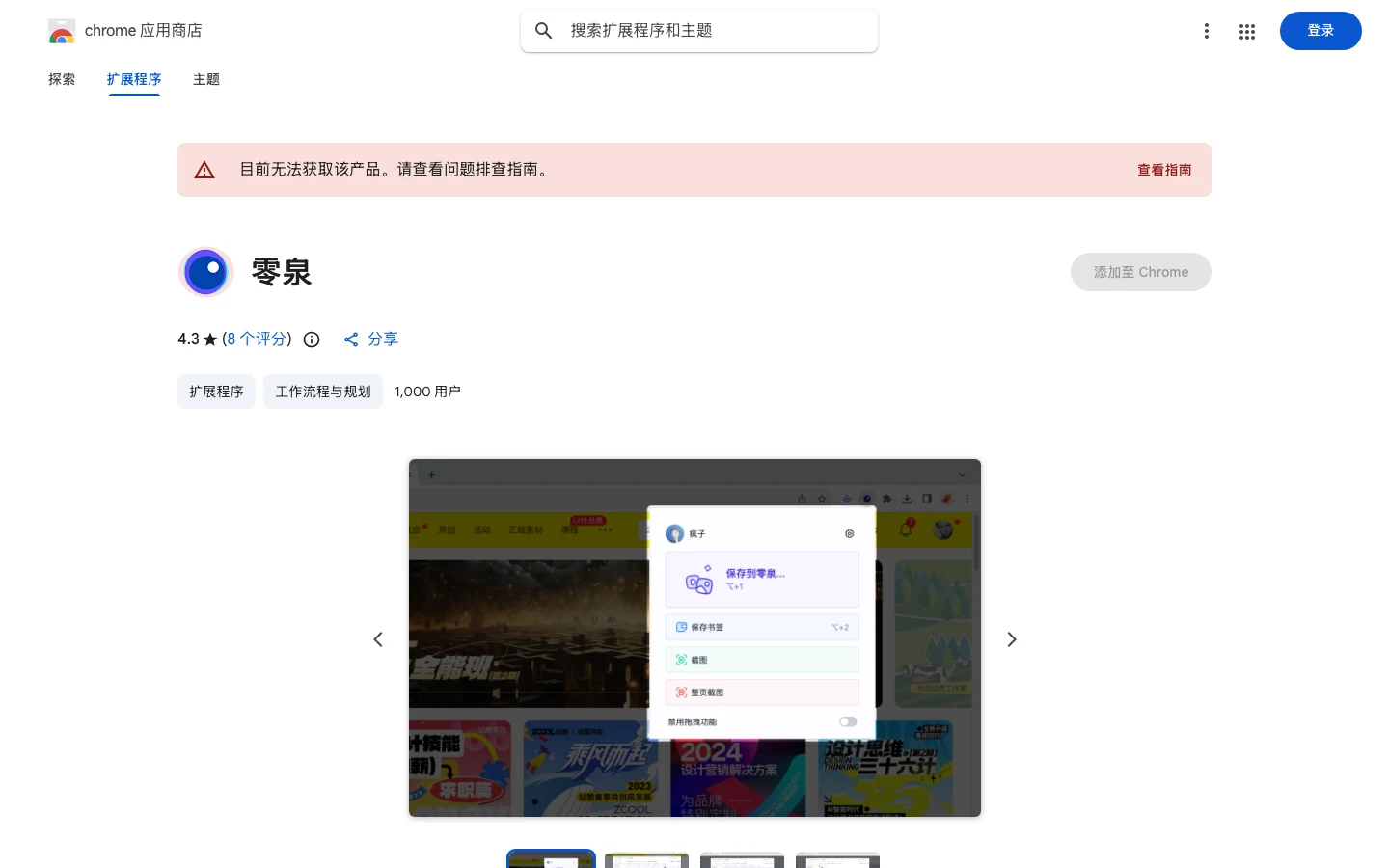Click the search magnifier icon
The image size is (1389, 868).
[544, 31]
